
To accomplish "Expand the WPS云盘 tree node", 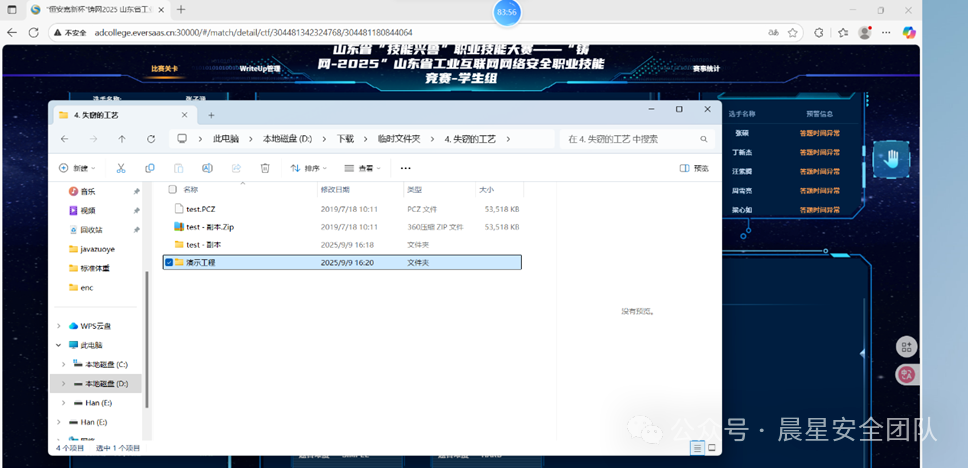I will 59,326.
